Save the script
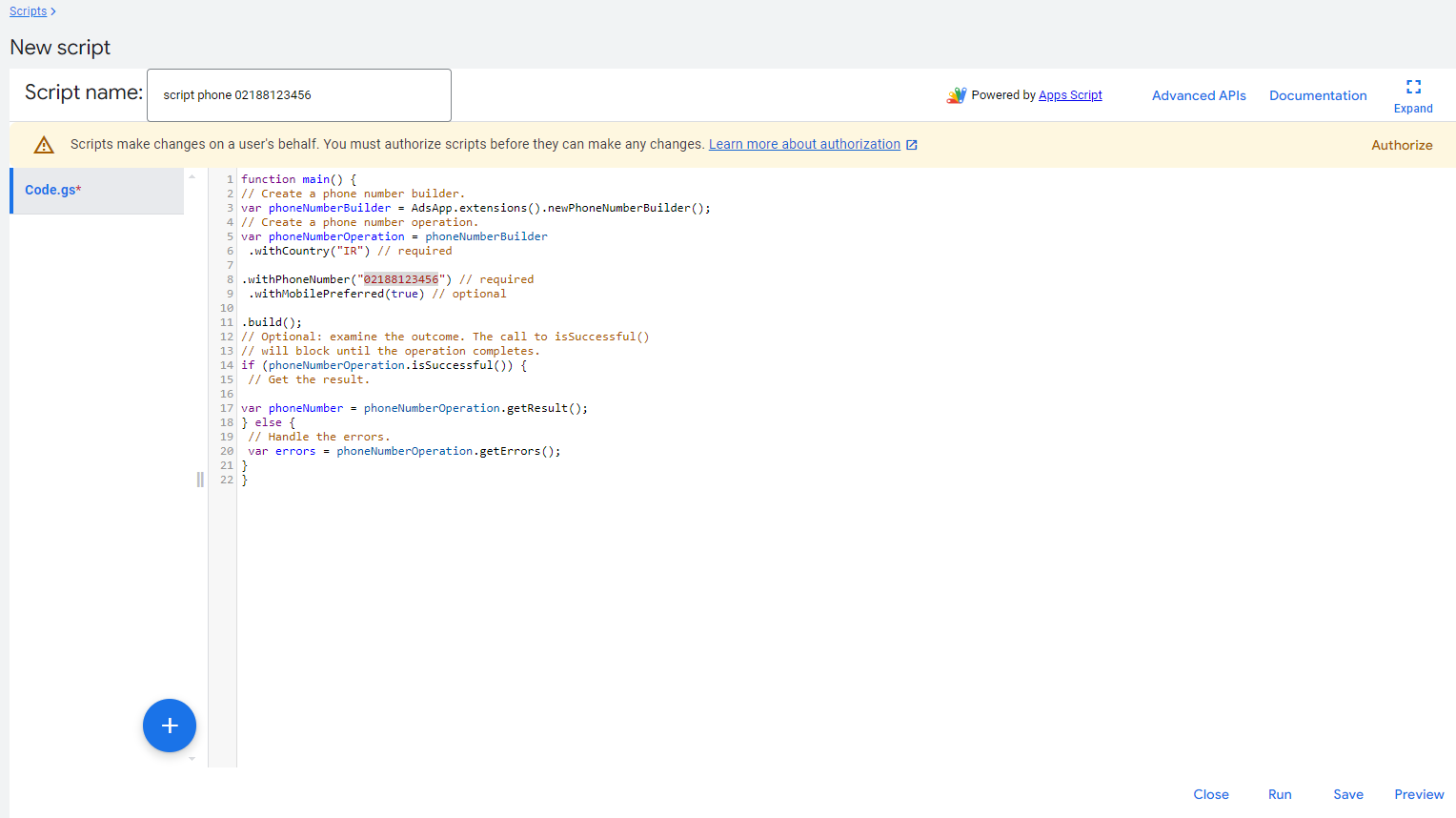This screenshot has height=818, width=1456. coord(1348,794)
